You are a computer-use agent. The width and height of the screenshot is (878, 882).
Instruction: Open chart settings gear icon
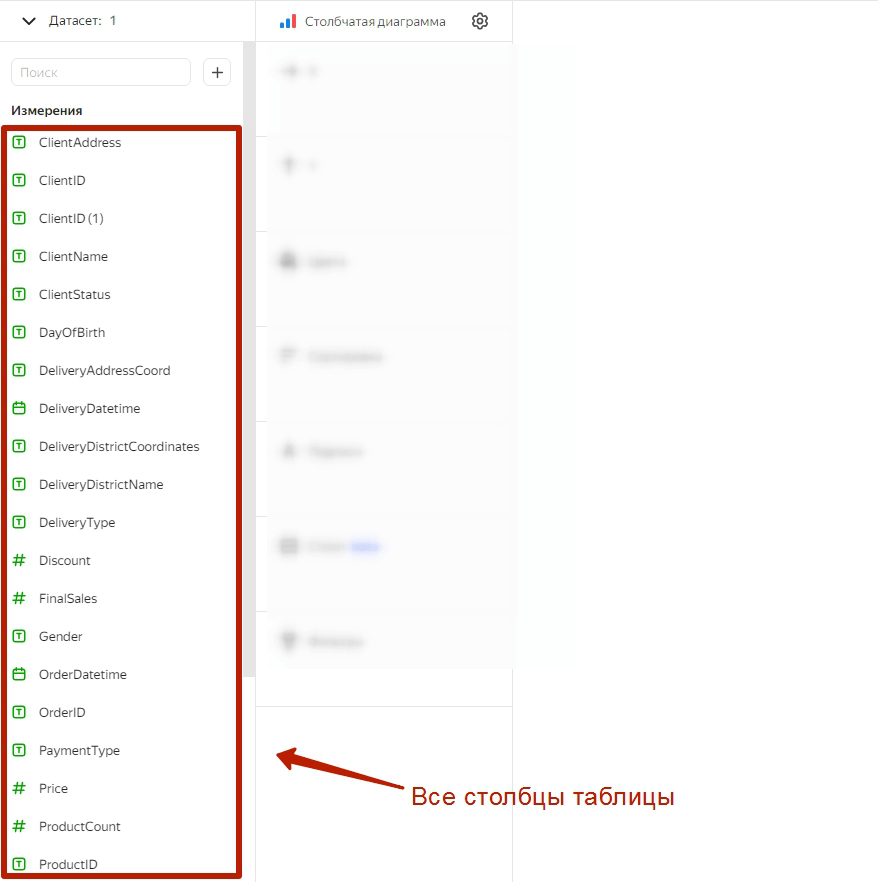tap(480, 21)
